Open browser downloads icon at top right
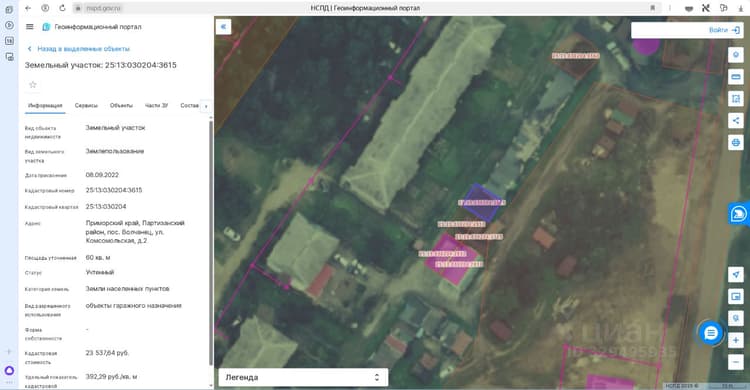Image resolution: width=750 pixels, height=390 pixels. [740, 8]
